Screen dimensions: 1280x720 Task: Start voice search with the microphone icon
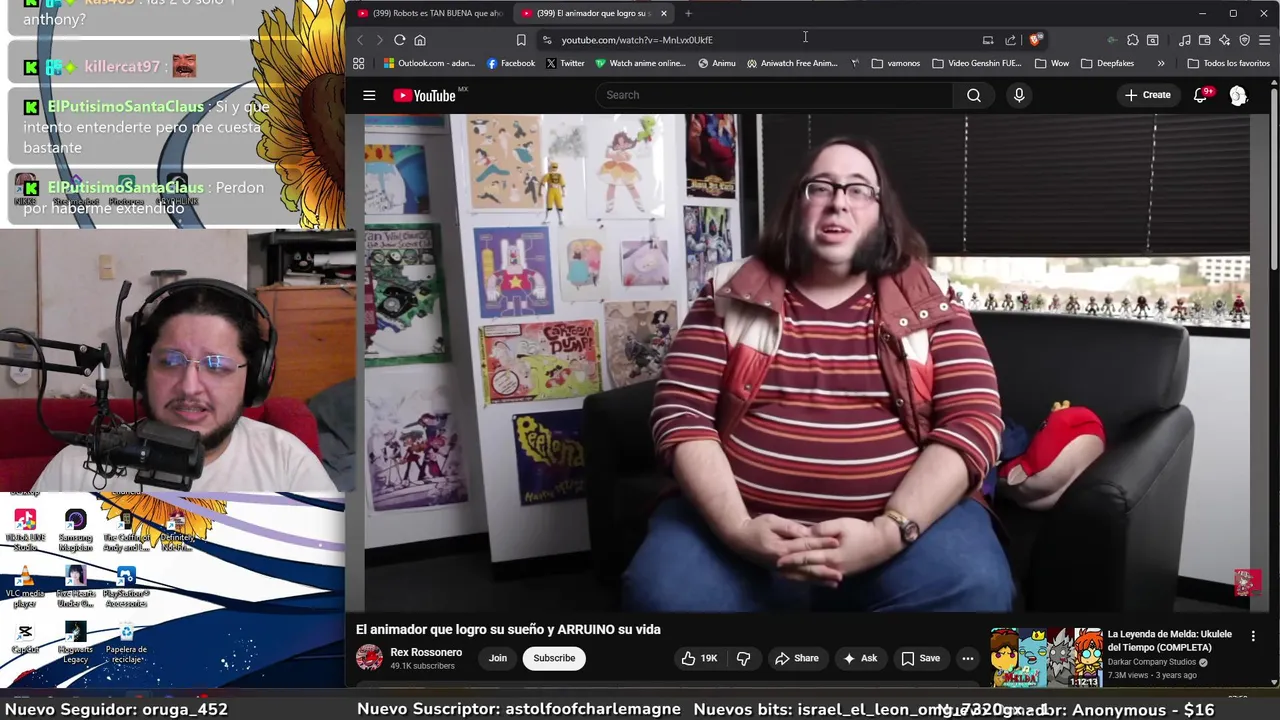pyautogui.click(x=1019, y=95)
